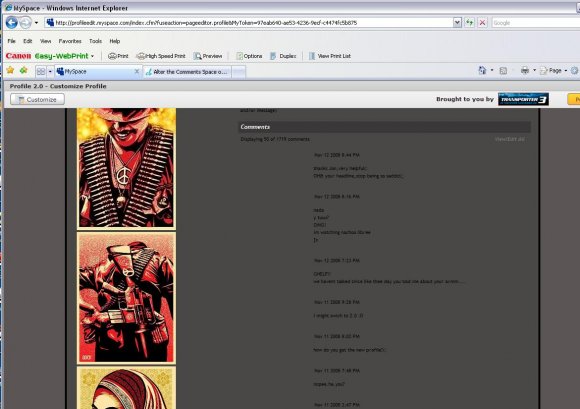The image size is (580, 409).
Task: Click the Comments section header
Action: [384, 127]
